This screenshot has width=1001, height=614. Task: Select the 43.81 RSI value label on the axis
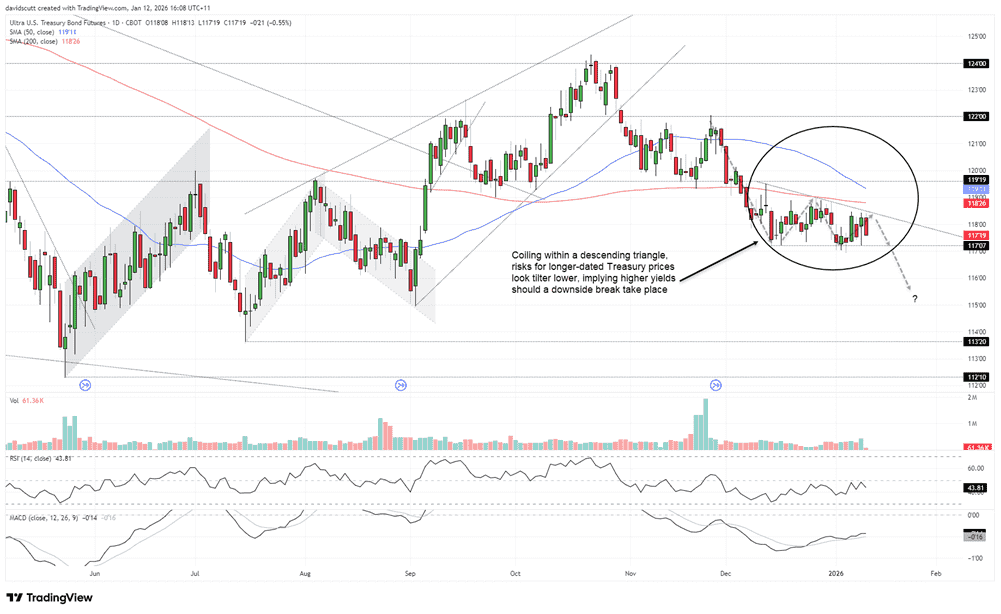click(977, 488)
